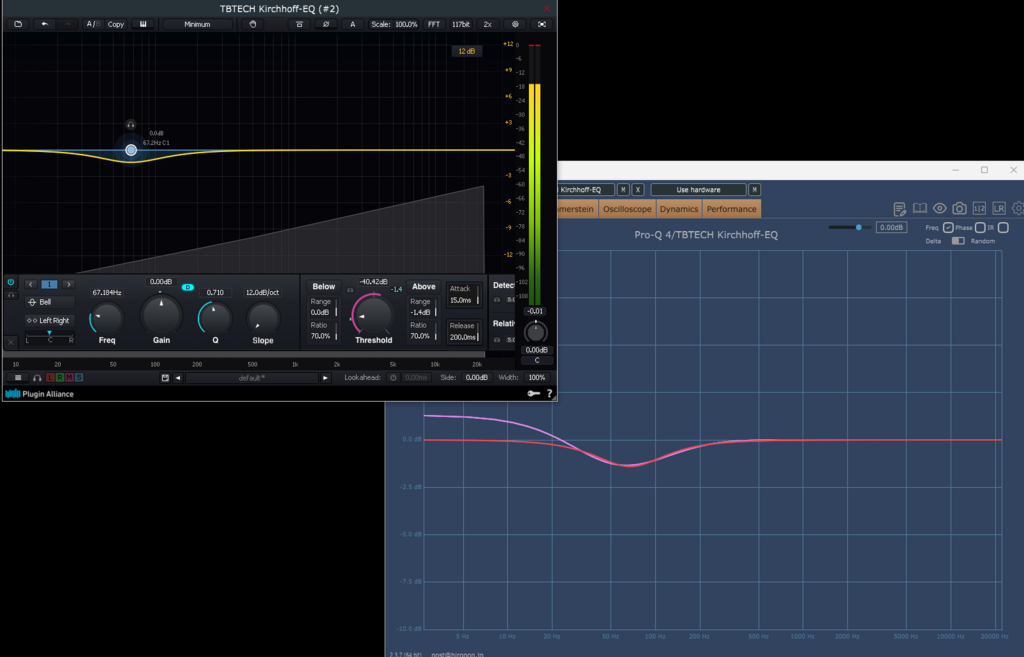The image size is (1024, 657).
Task: Click the stop square button in bottom bar
Action: click(x=18, y=377)
